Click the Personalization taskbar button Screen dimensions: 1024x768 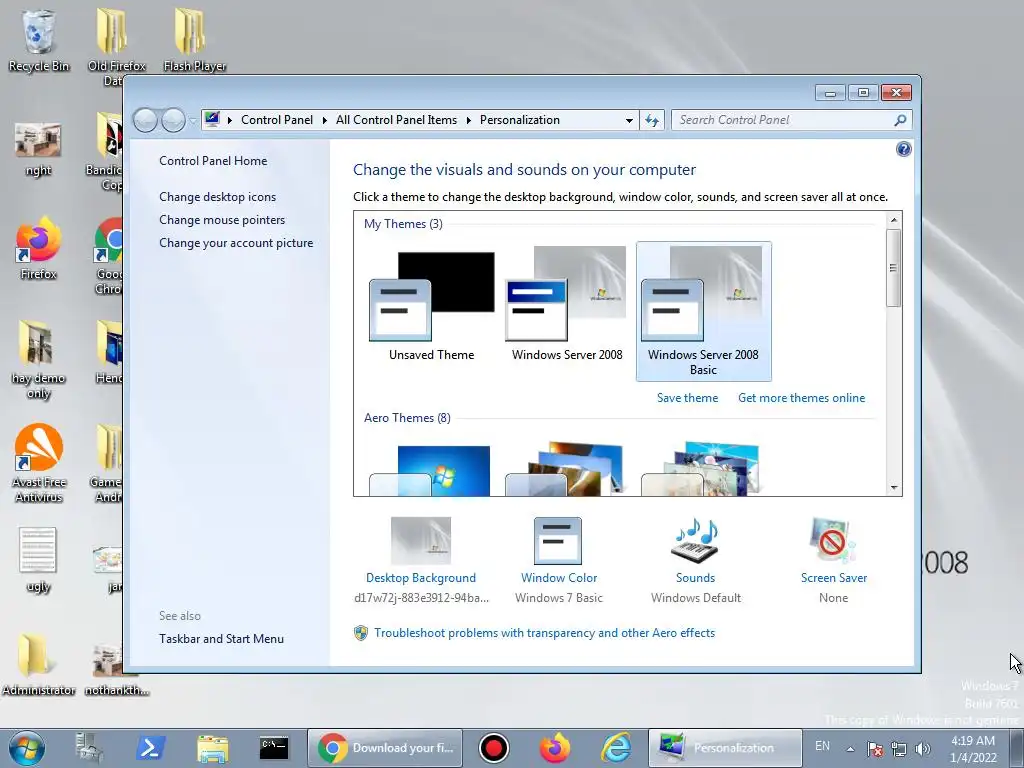coord(725,748)
